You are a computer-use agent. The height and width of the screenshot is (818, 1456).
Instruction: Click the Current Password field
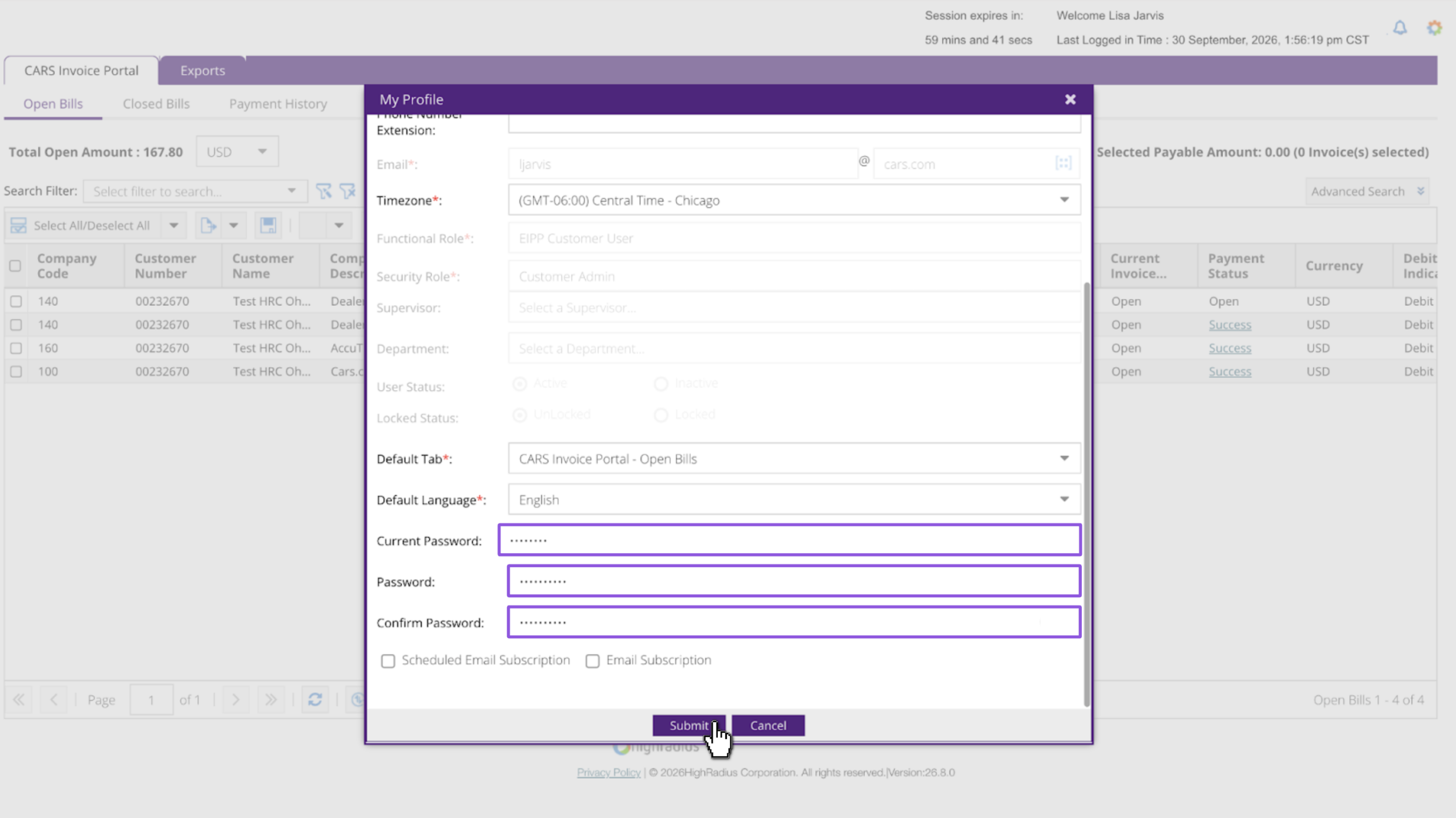(x=789, y=539)
